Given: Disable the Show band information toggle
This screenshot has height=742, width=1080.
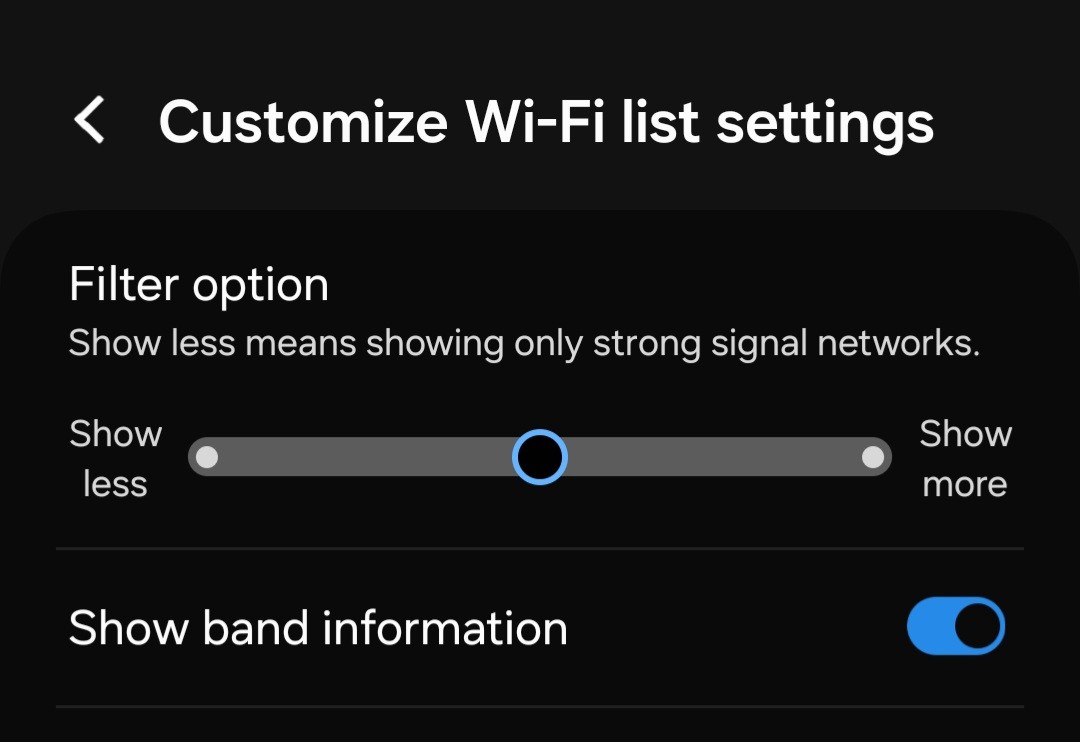Looking at the screenshot, I should [x=955, y=627].
